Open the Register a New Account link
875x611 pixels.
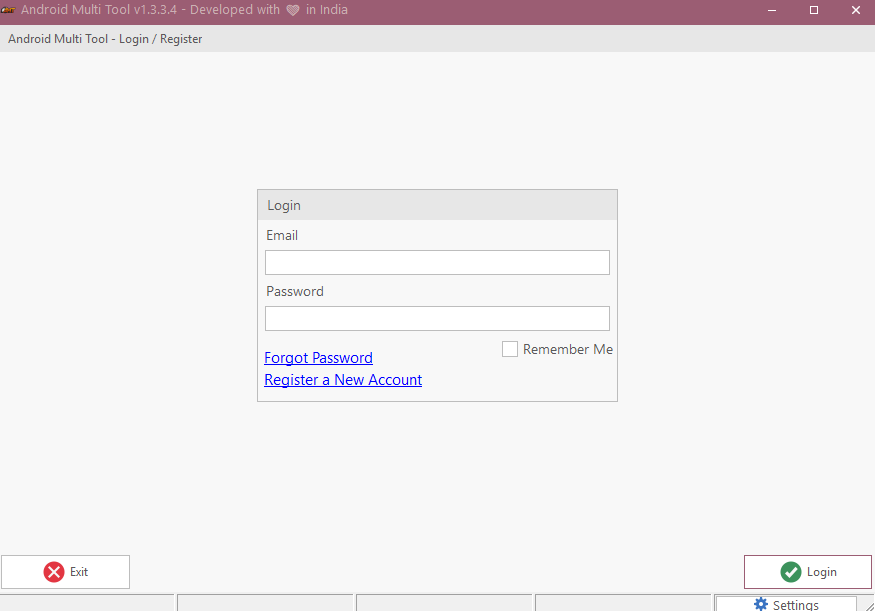point(343,380)
